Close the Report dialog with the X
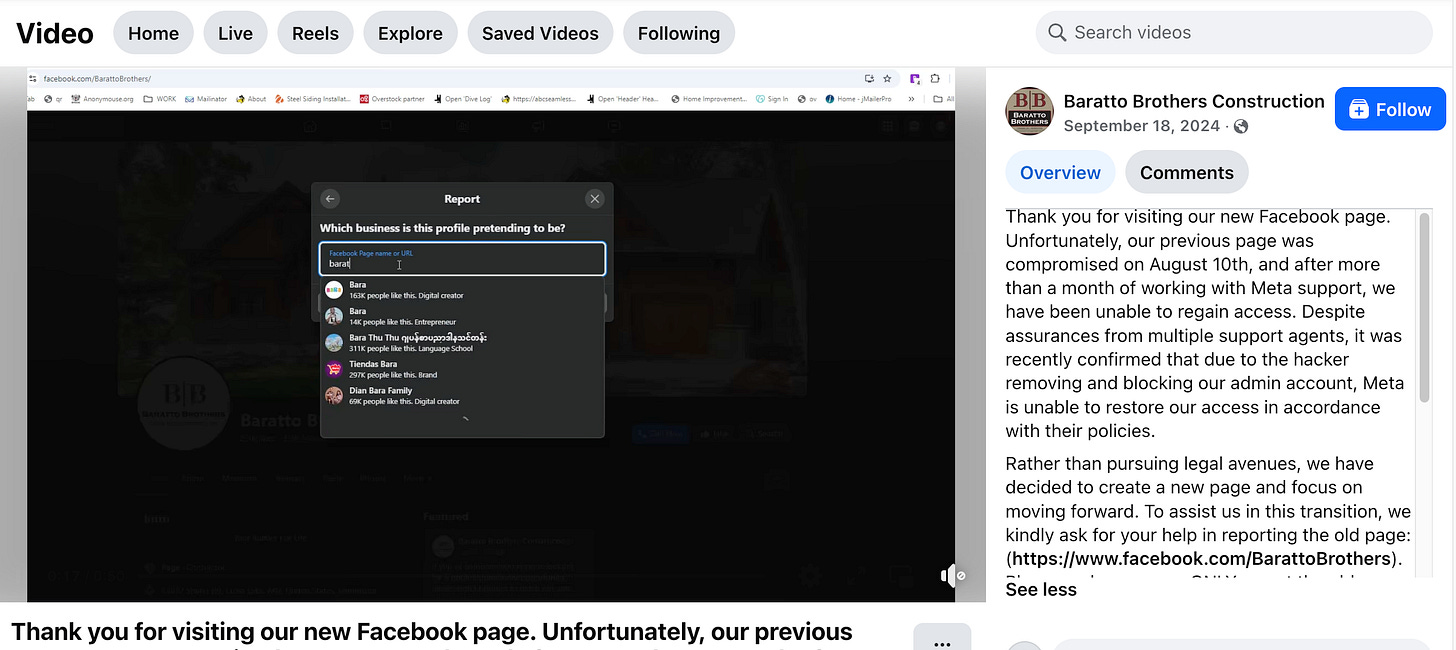Image resolution: width=1456 pixels, height=650 pixels. coord(595,199)
